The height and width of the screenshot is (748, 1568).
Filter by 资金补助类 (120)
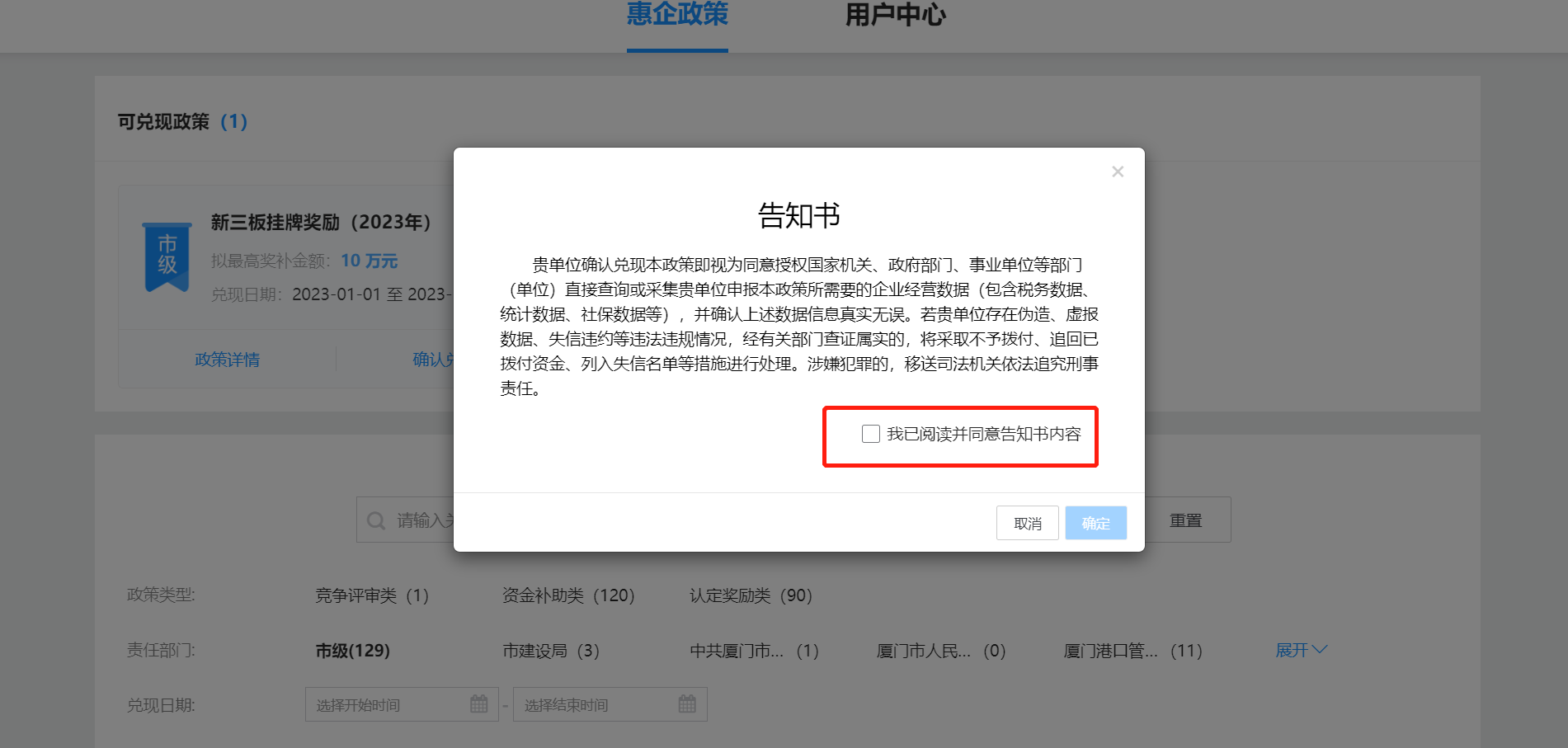coord(568,595)
